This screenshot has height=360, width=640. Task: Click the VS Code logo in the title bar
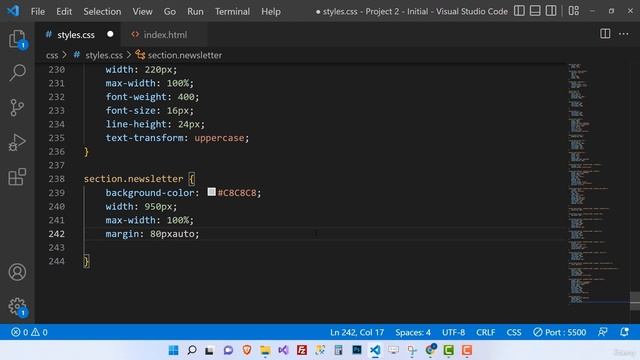click(x=13, y=11)
